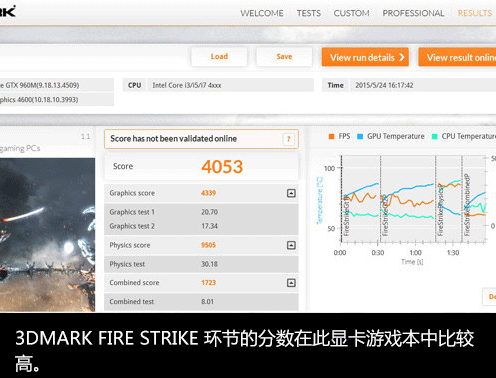Screen dimensions: 496x378
Task: Click the question mark help icon
Action: pos(289,139)
